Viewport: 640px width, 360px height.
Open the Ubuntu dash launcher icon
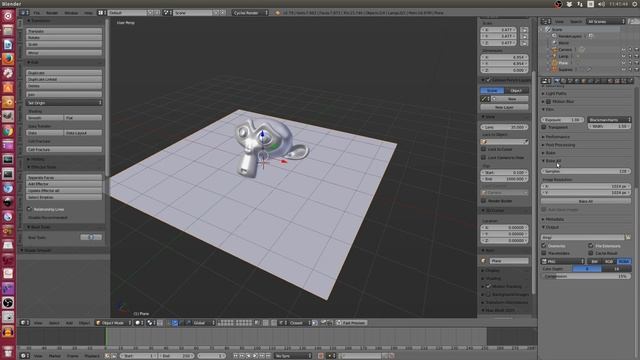(x=8, y=16)
